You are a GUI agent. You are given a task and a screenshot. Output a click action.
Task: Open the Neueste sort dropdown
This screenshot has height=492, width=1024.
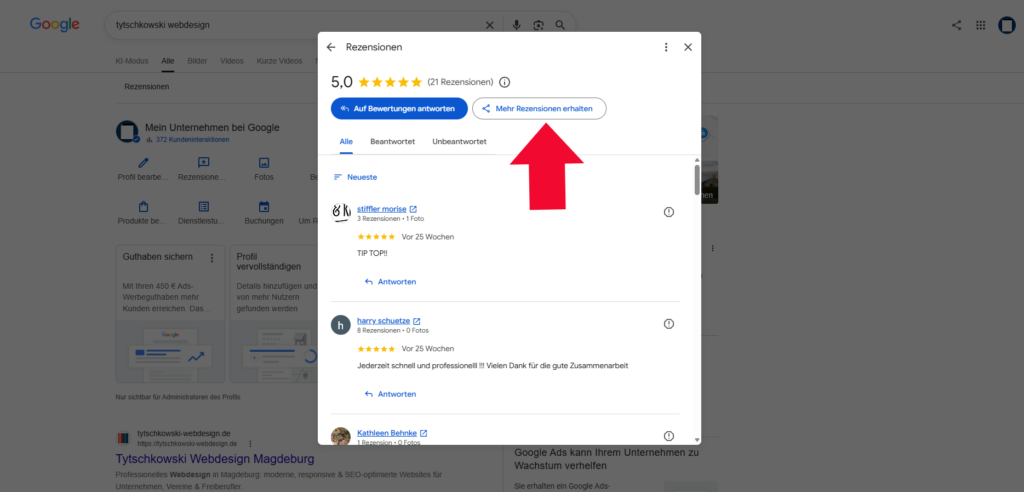click(x=355, y=177)
